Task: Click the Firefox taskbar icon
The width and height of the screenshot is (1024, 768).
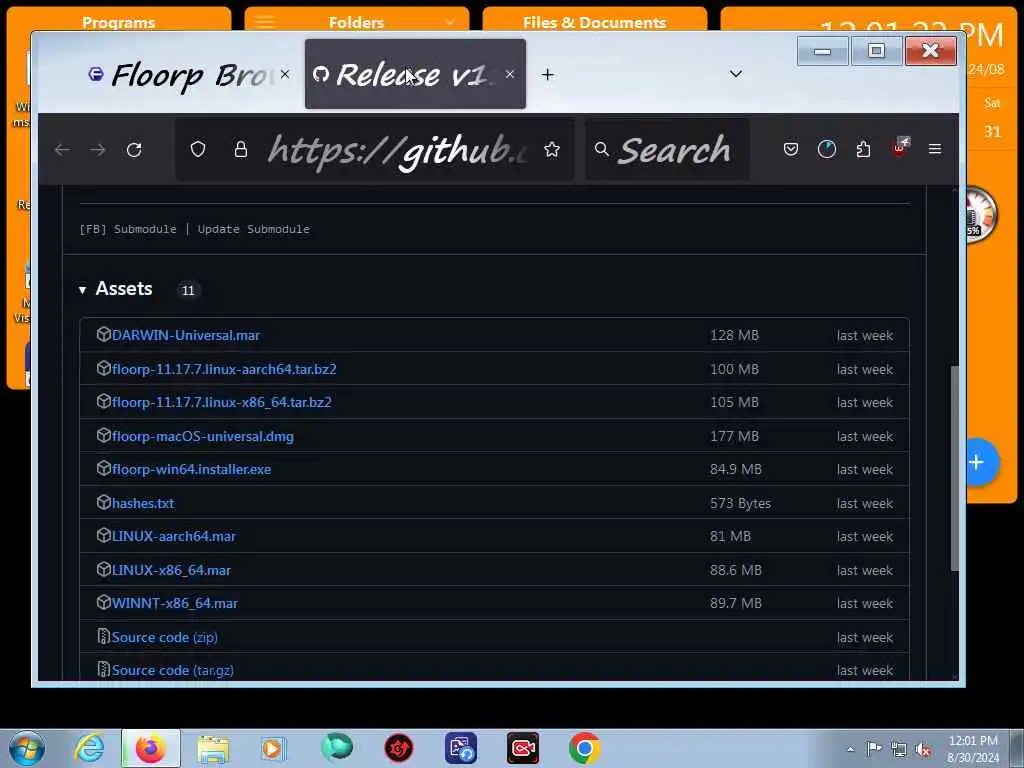Action: (150, 748)
